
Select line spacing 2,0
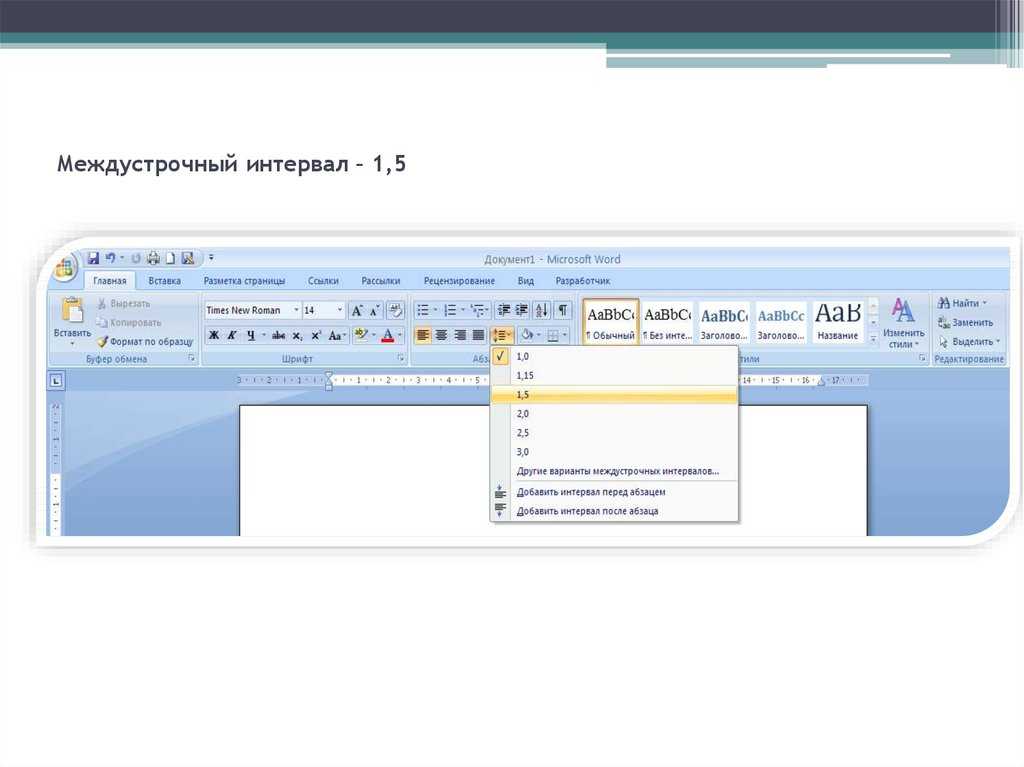614,414
